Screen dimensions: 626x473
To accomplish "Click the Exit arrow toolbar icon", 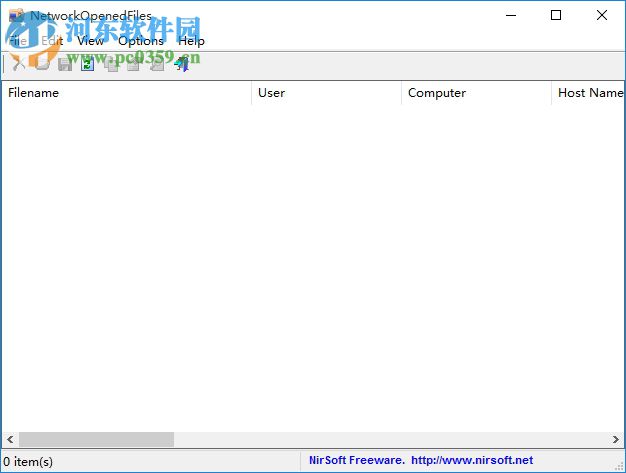I will [181, 64].
